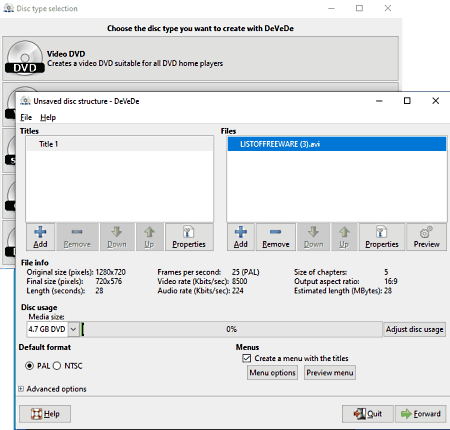Click the DeVeDe window title icon

[x=25, y=101]
